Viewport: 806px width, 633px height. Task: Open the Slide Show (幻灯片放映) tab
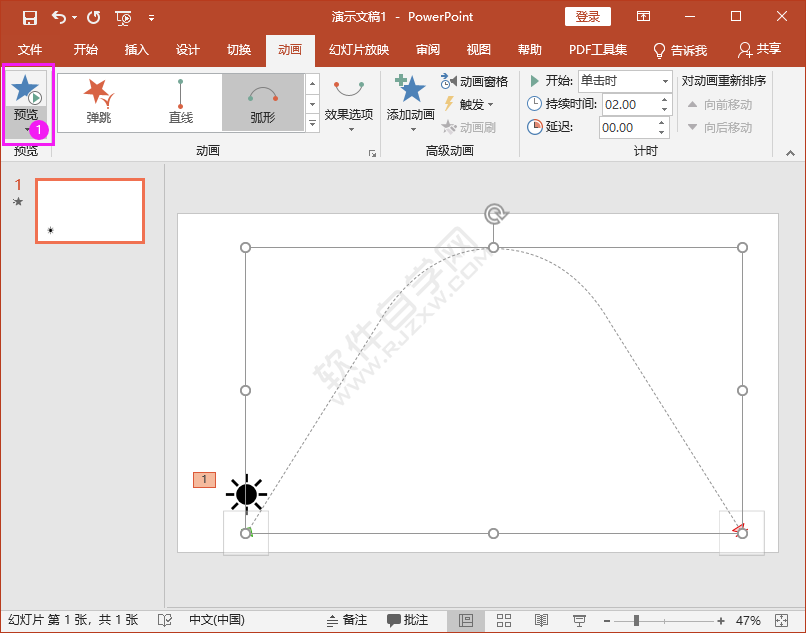(x=358, y=50)
